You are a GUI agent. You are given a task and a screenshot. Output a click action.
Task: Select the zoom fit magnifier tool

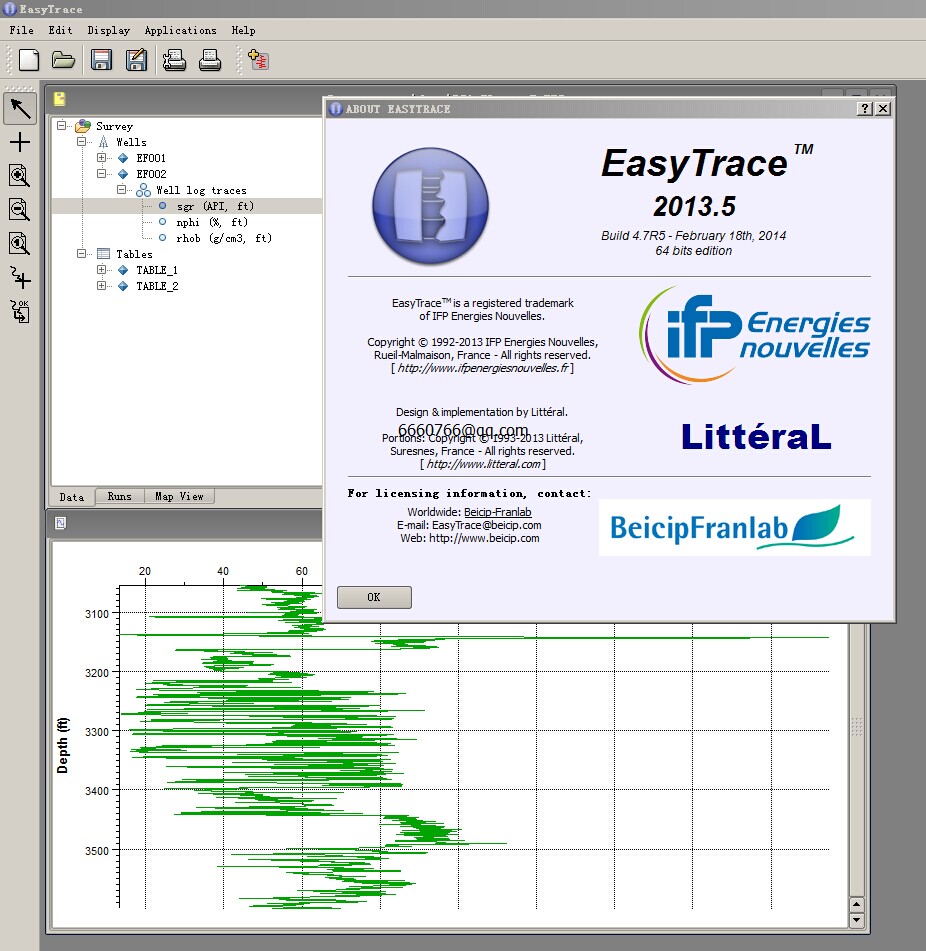[x=19, y=244]
